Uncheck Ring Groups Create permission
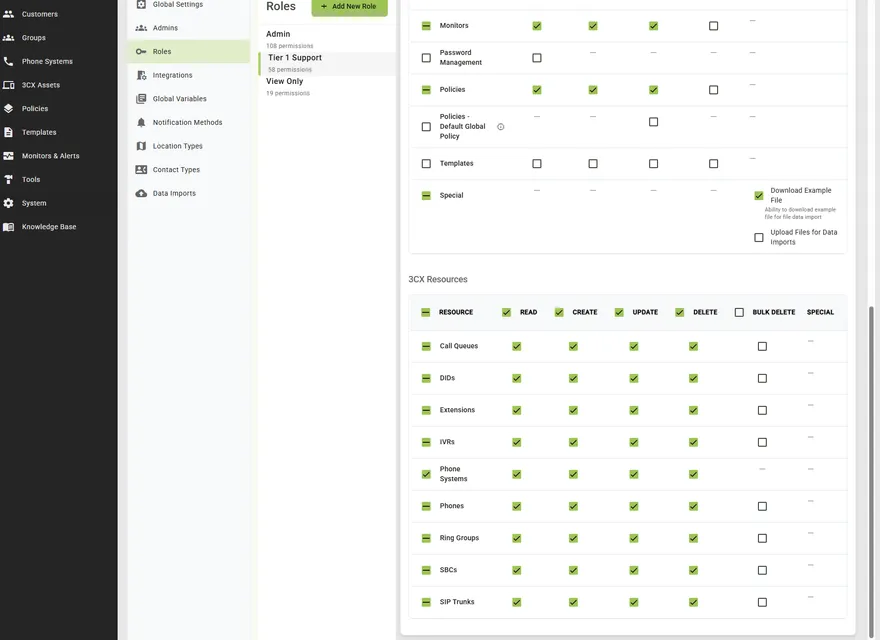Screen dimensions: 880x640 tap(573, 538)
